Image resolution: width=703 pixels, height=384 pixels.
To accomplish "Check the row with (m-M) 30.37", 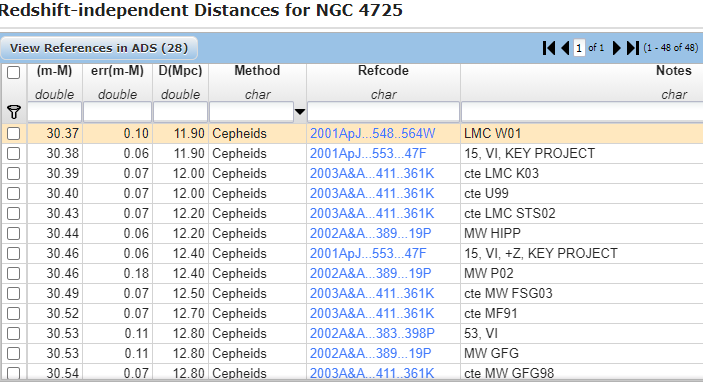I will tap(13, 133).
